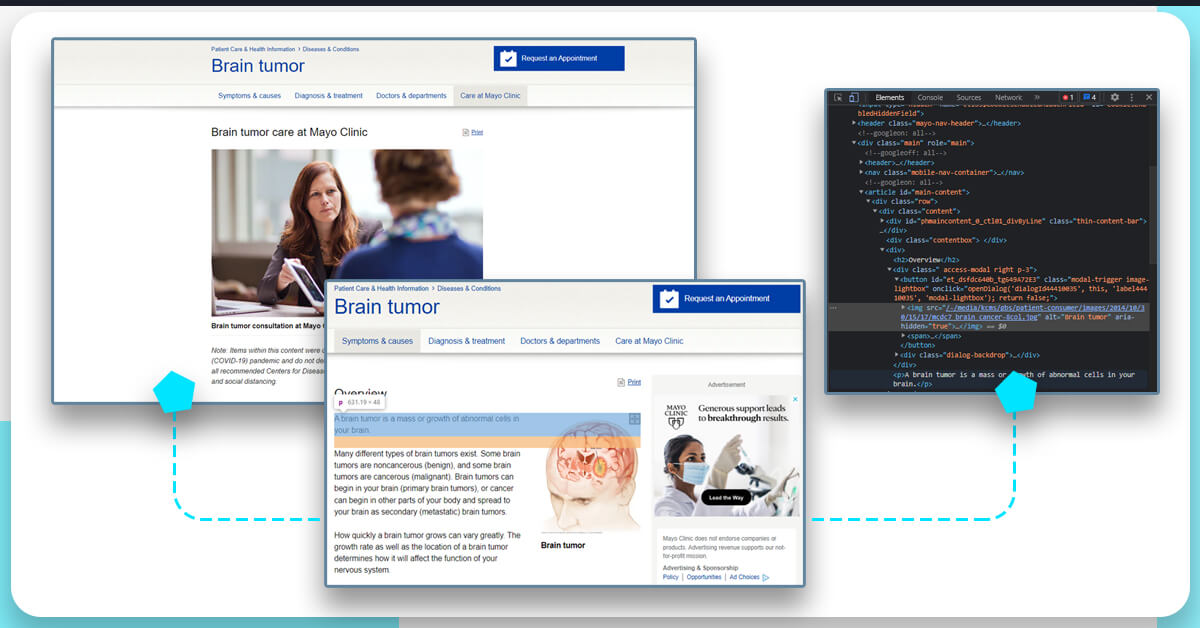This screenshot has width=1200, height=628.
Task: Close the Mayo Clinic advertisement with X icon
Action: 795,399
